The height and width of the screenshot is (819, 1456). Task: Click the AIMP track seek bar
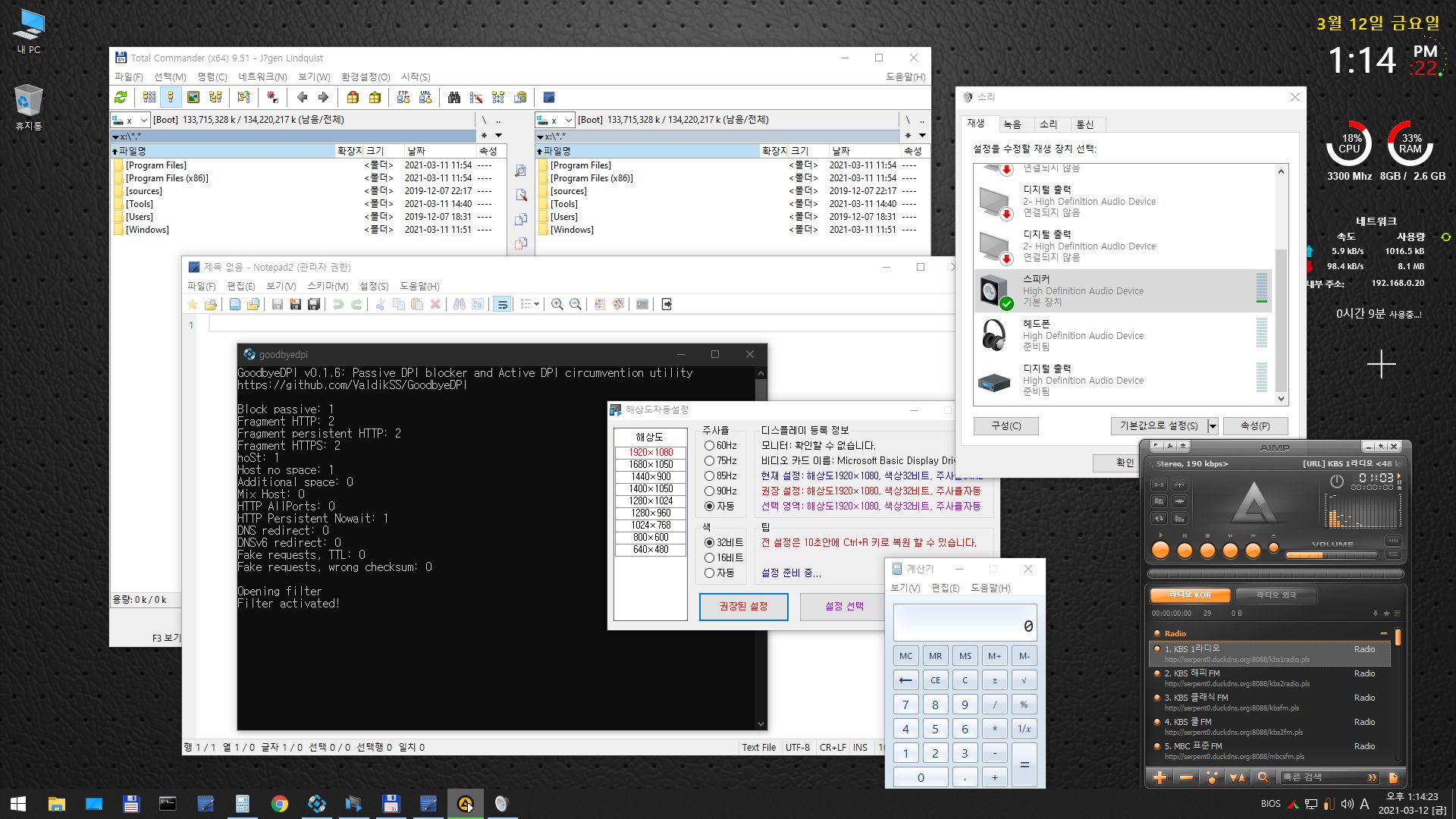[x=1276, y=574]
